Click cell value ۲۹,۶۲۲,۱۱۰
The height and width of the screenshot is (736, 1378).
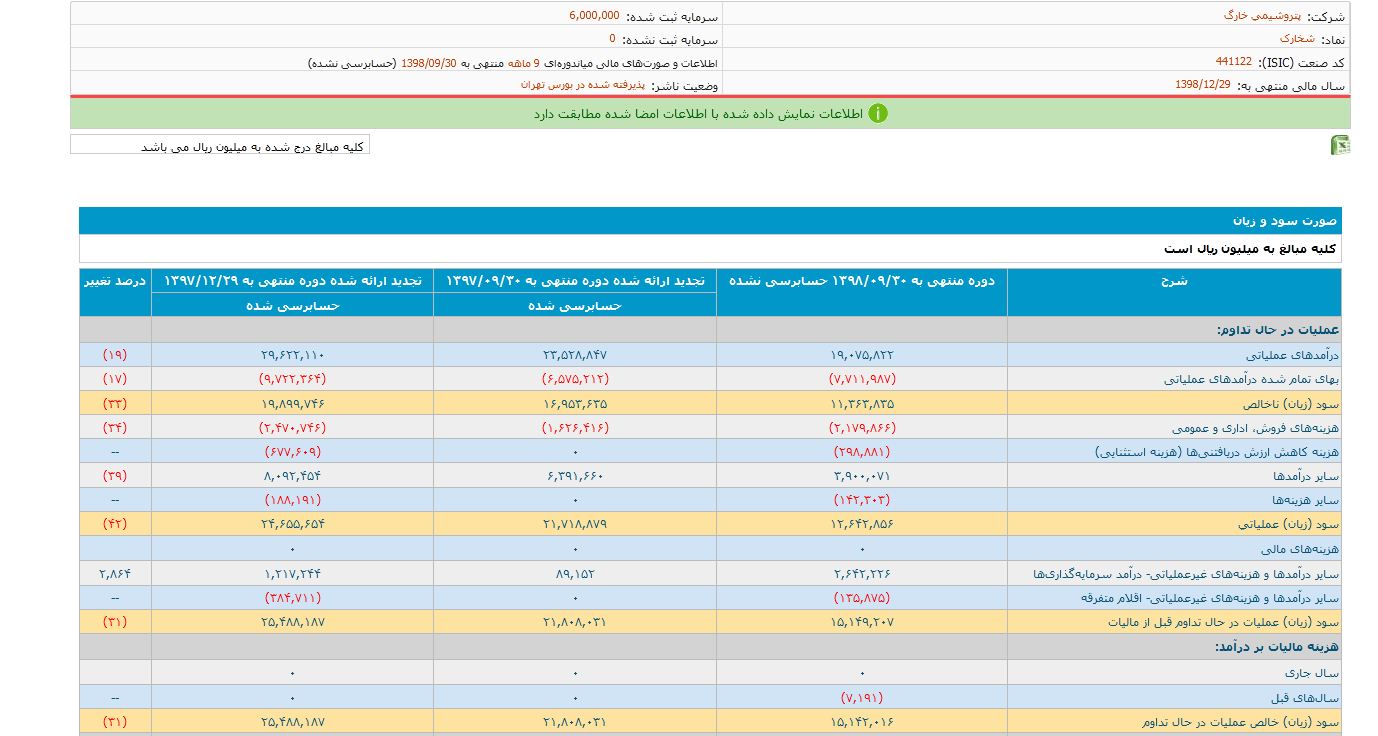click(x=293, y=355)
